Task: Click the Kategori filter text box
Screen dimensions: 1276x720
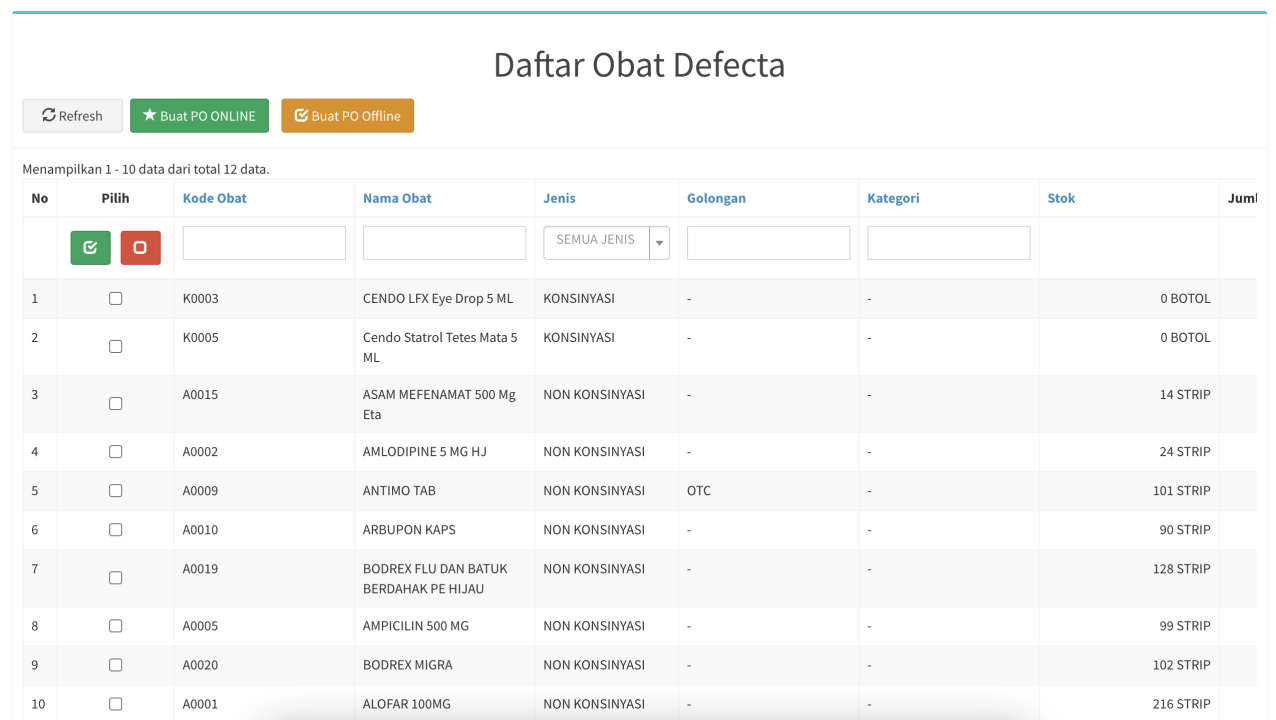Action: click(948, 243)
